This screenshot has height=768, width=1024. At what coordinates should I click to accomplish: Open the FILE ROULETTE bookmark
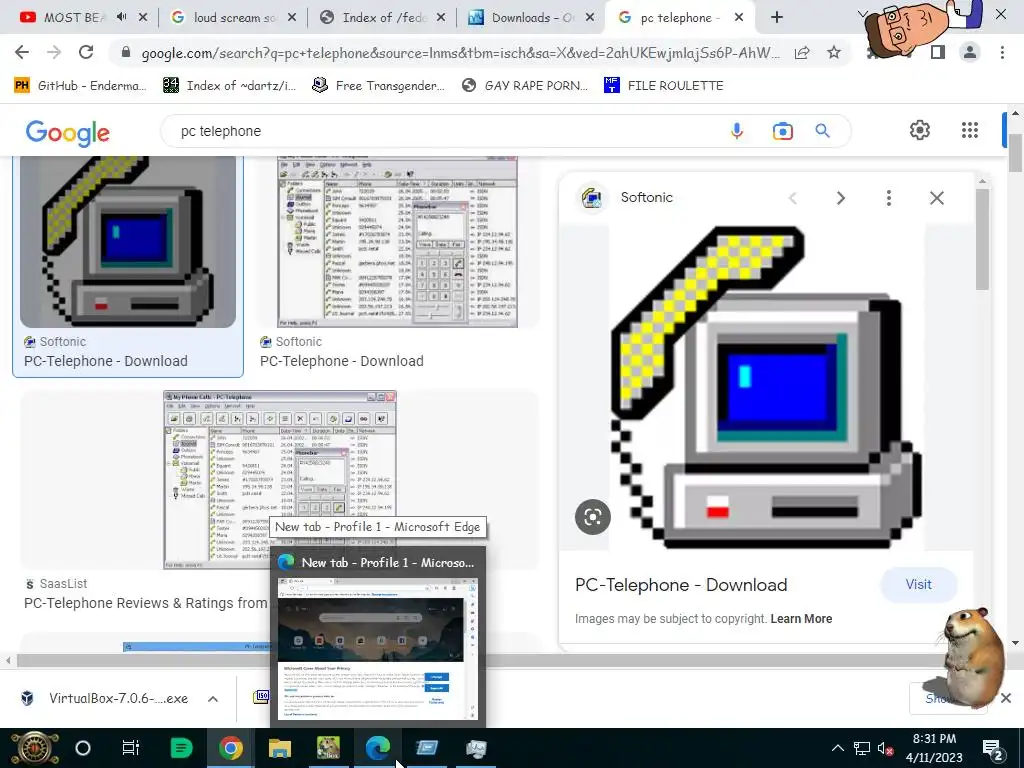(x=664, y=86)
